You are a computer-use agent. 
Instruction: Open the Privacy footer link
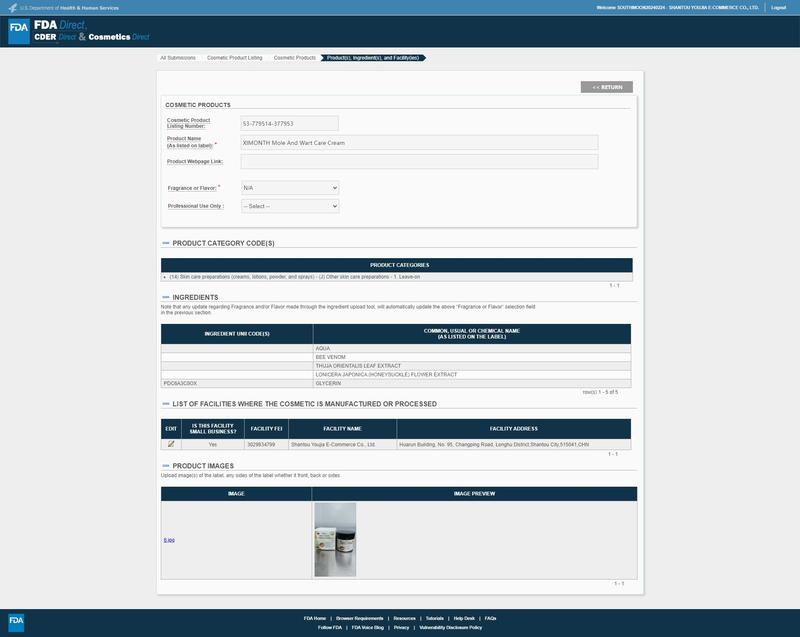click(401, 627)
